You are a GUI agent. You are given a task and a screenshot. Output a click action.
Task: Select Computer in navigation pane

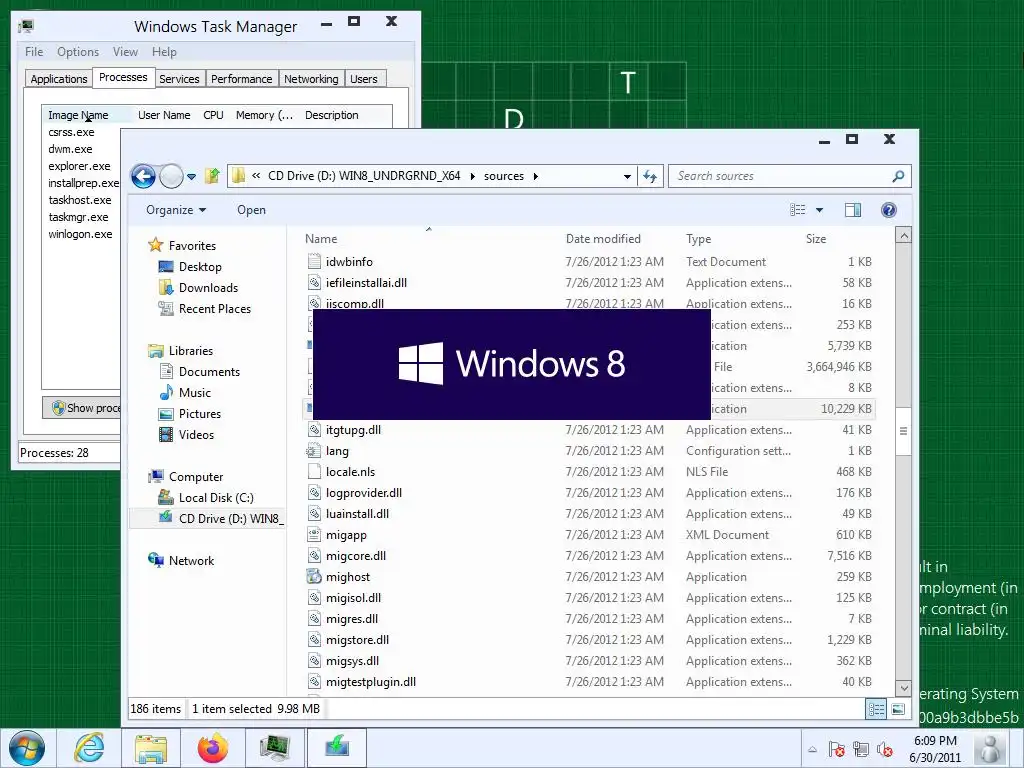pos(196,477)
